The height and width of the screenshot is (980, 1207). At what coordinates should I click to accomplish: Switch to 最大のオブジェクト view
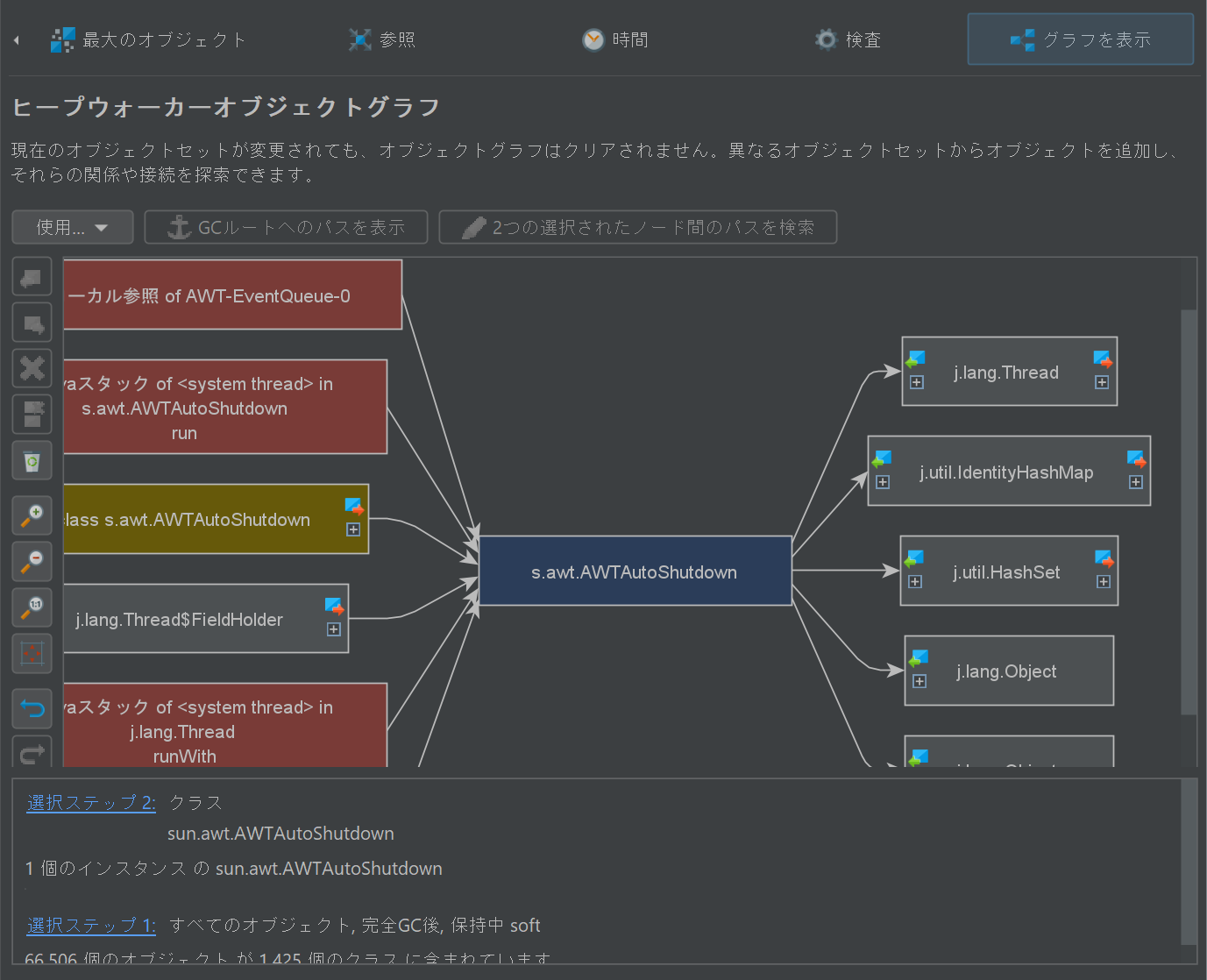(149, 39)
